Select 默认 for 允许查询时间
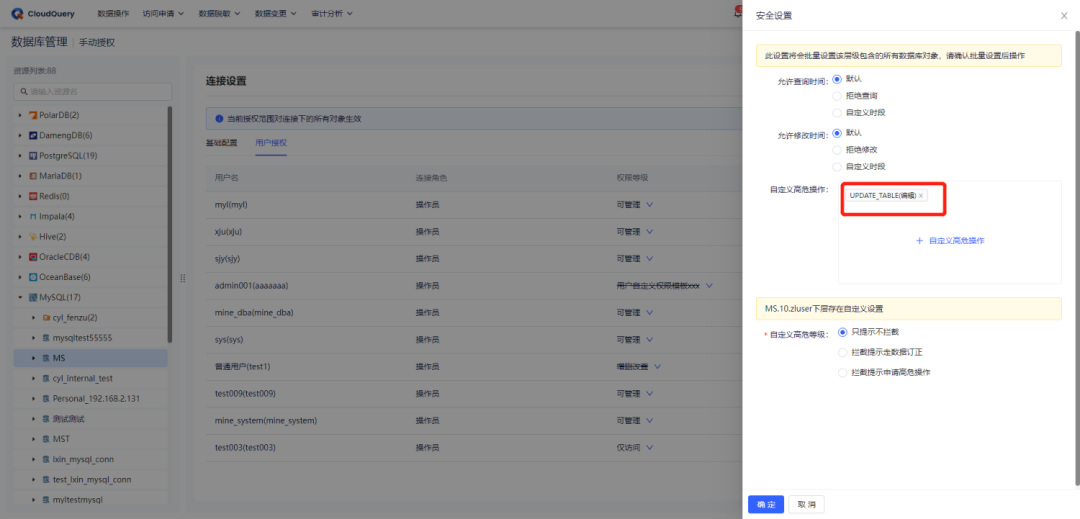The width and height of the screenshot is (1080, 519). [x=837, y=79]
